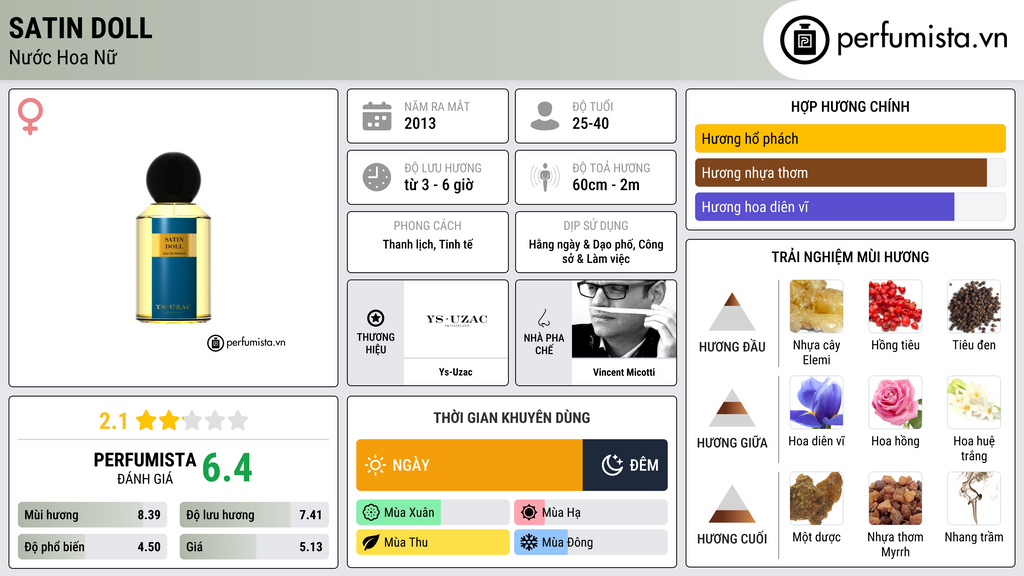Screen dimensions: 1024x576
Task: Click the person icon beside Độ tuổi
Action: [x=545, y=116]
